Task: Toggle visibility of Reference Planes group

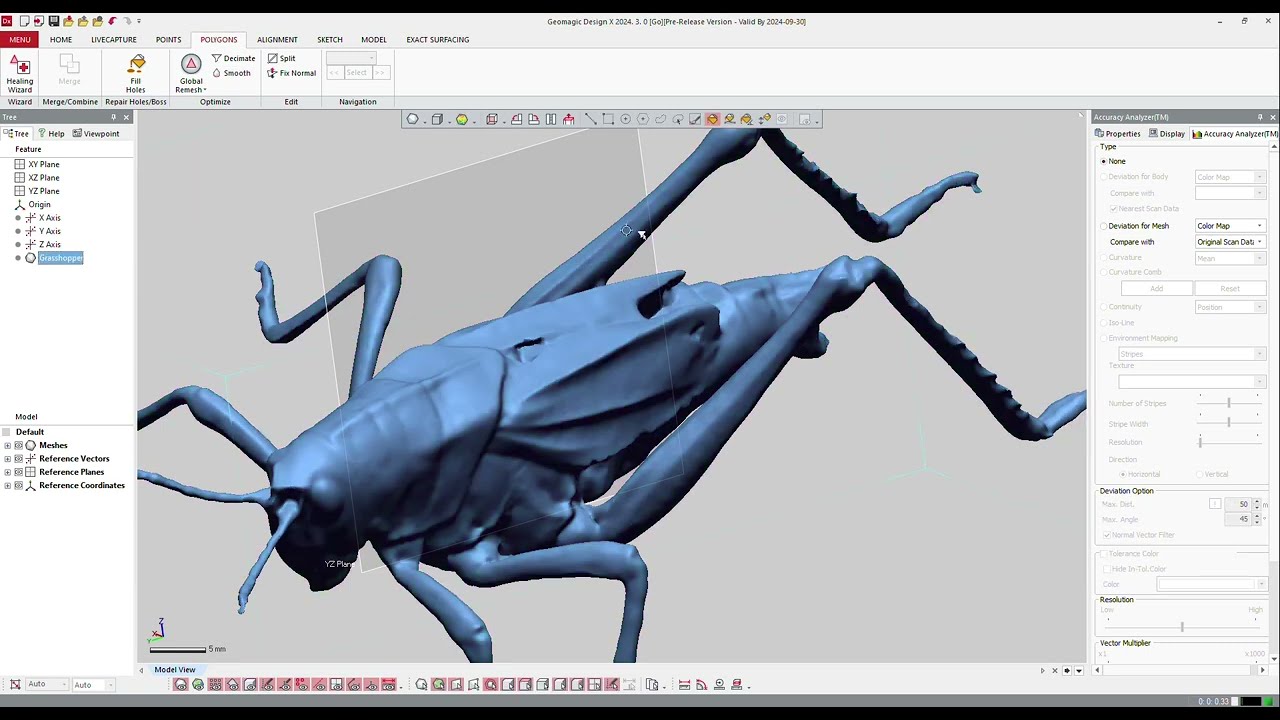Action: click(x=18, y=472)
